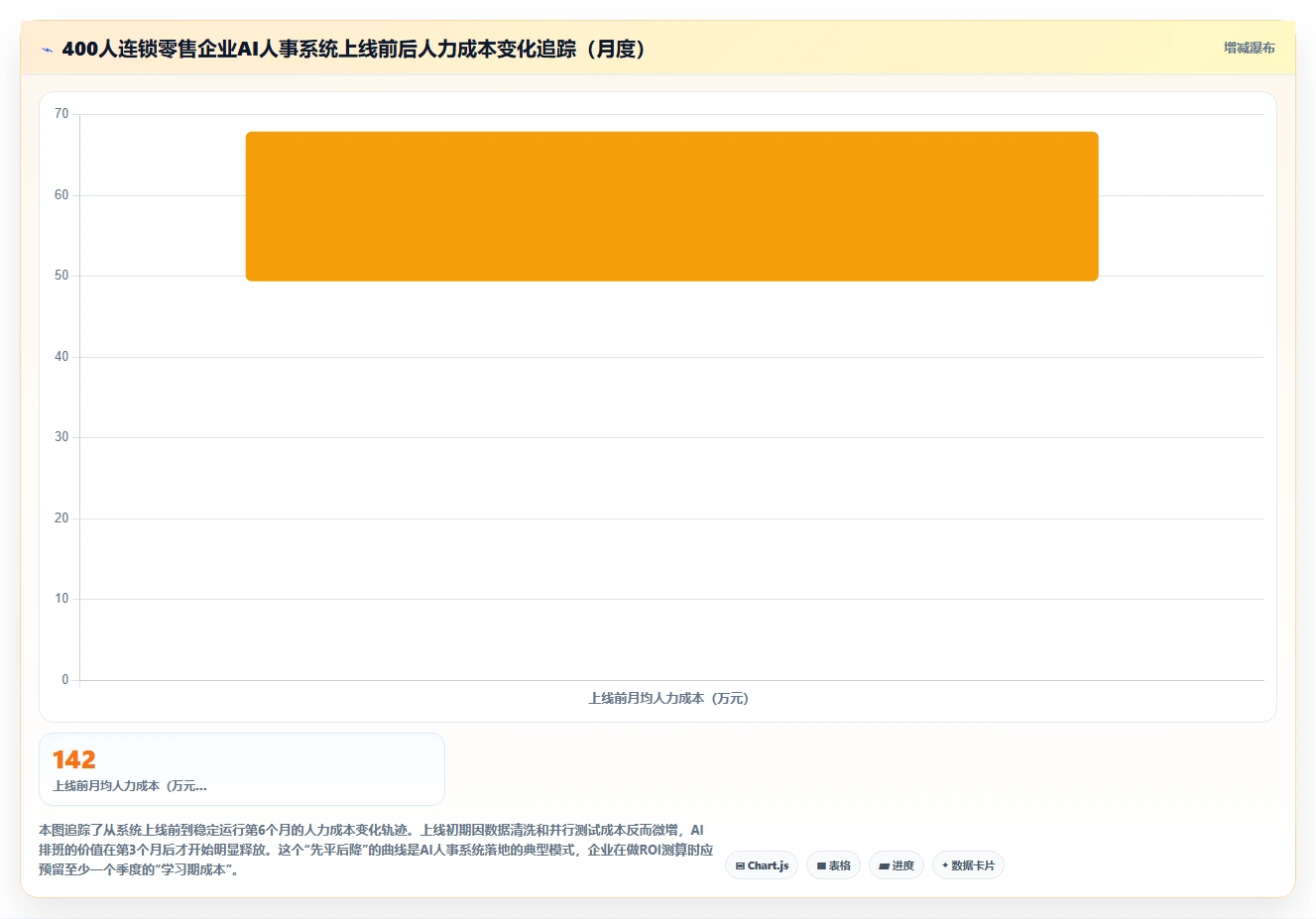
Task: Click the data card caption 上线前月均人力成本（万元…
Action: pos(130,786)
